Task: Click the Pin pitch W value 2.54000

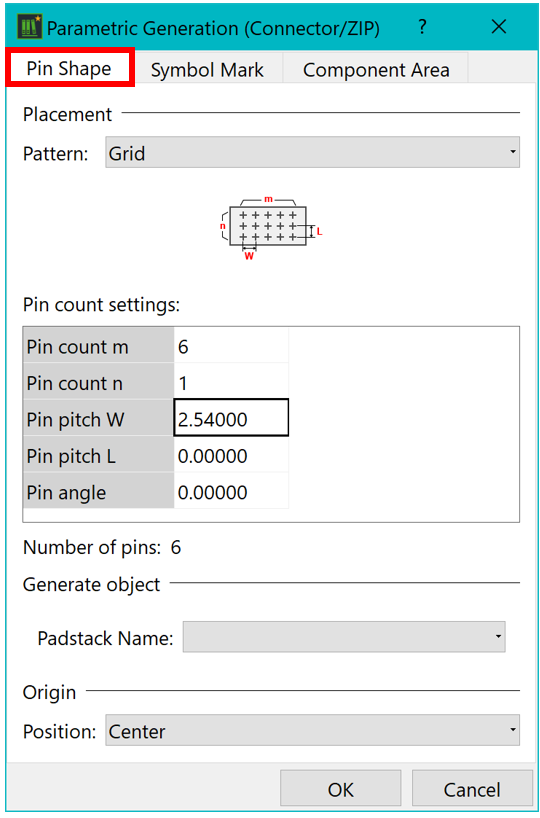Action: tap(231, 418)
